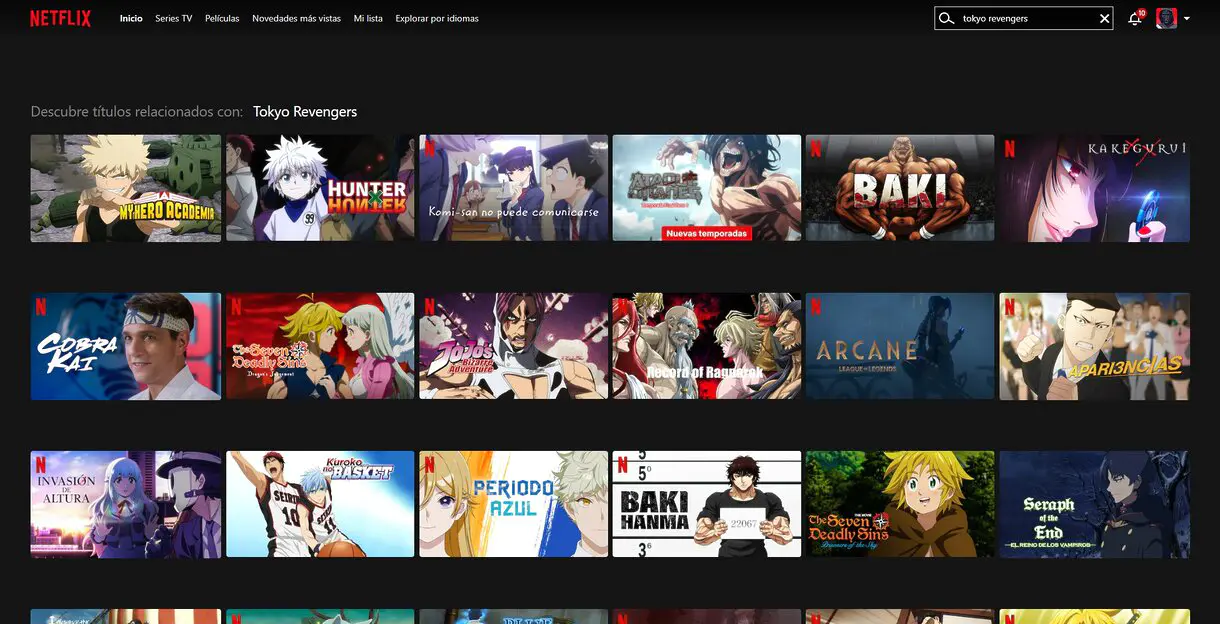Open Record of Ragnarok
Viewport: 1220px width, 624px height.
point(707,346)
